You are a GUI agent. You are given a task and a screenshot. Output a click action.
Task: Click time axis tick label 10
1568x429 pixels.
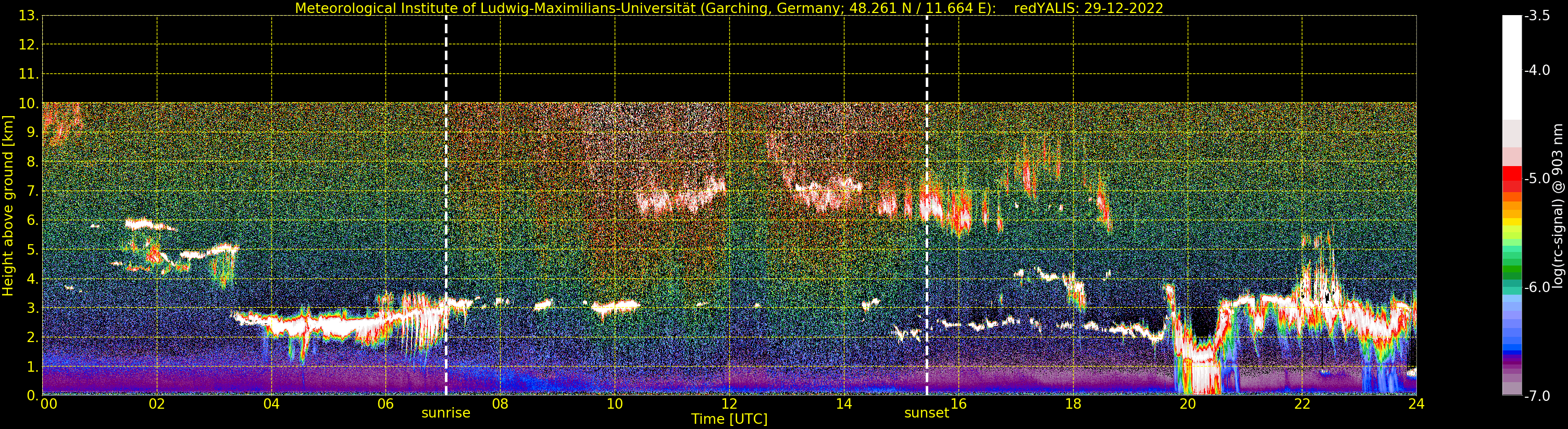[615, 404]
